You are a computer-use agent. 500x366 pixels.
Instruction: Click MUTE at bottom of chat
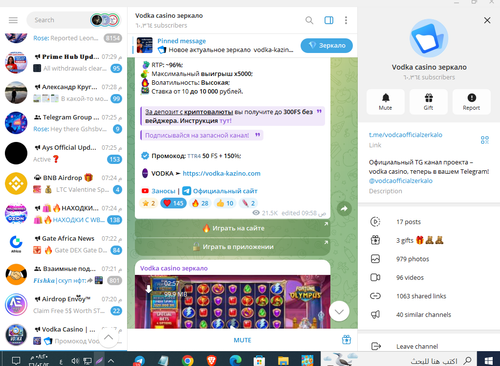coord(242,340)
